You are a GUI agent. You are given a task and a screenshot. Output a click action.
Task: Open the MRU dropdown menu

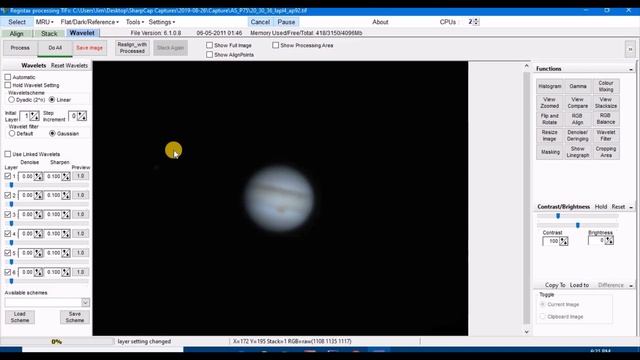tap(44, 22)
